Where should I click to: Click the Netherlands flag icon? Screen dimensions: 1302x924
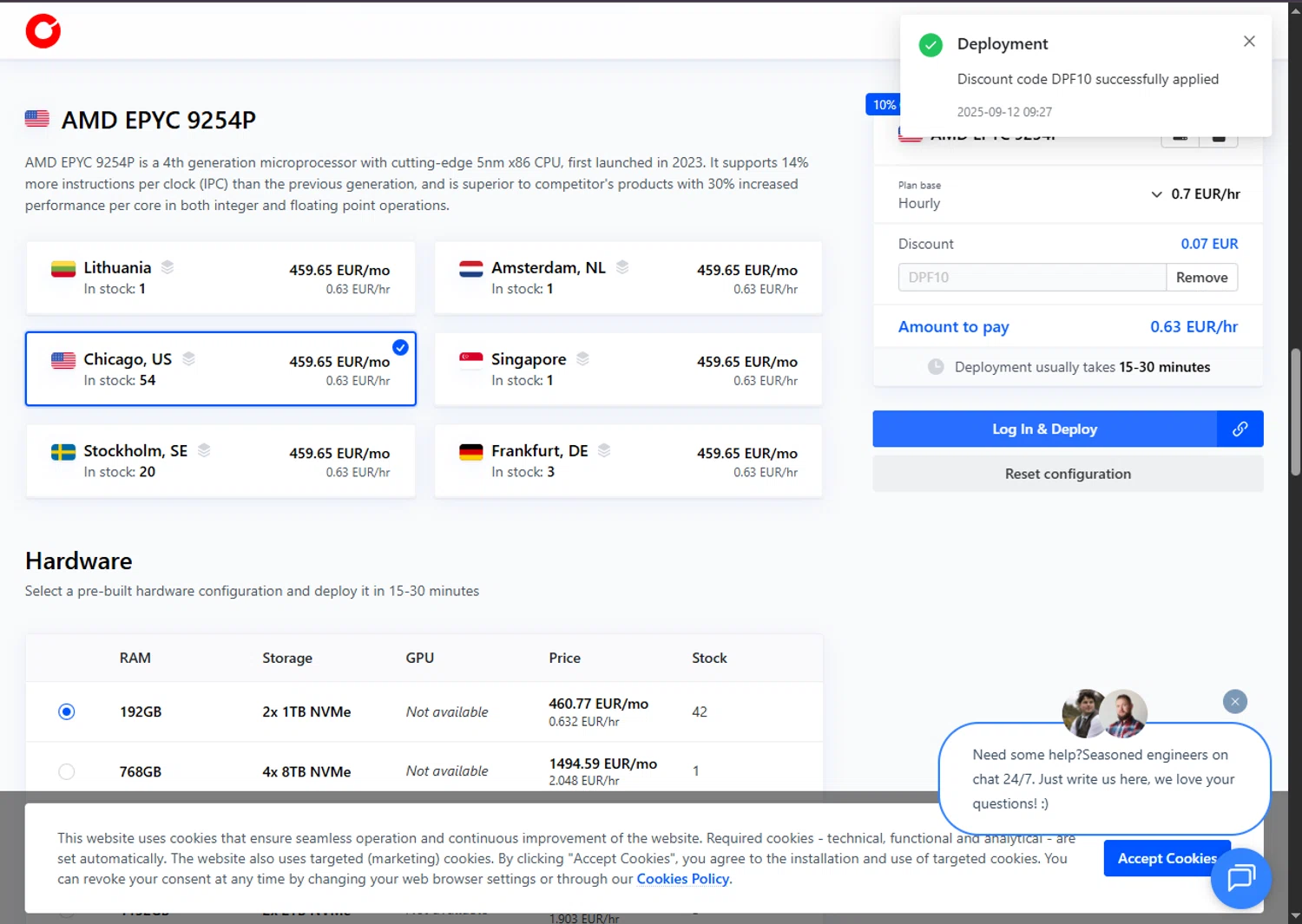[x=470, y=269]
